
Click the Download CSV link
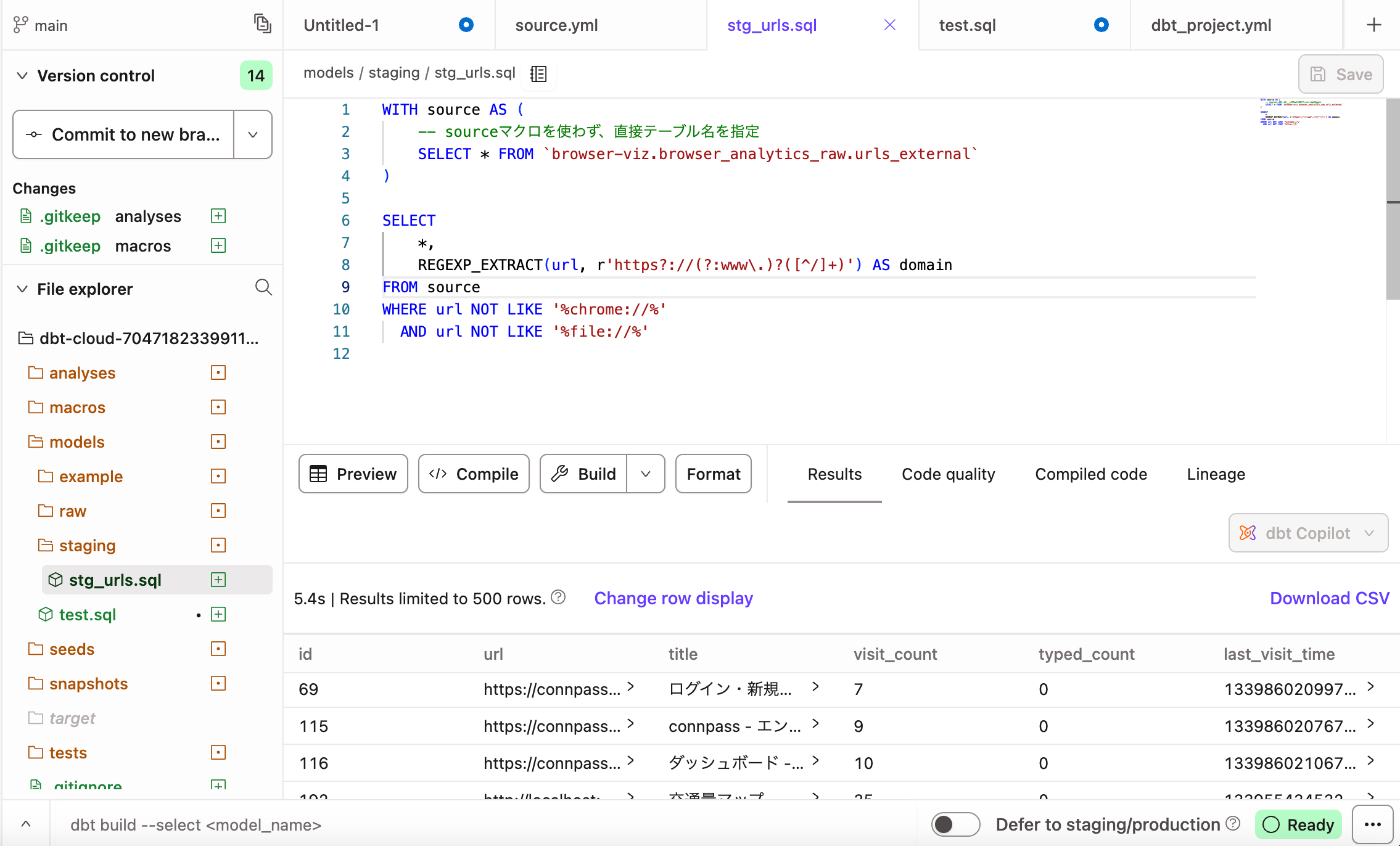(1330, 598)
